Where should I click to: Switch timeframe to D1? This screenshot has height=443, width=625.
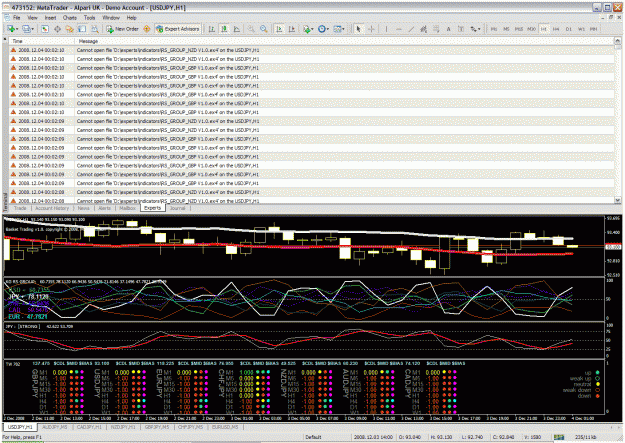[568, 29]
